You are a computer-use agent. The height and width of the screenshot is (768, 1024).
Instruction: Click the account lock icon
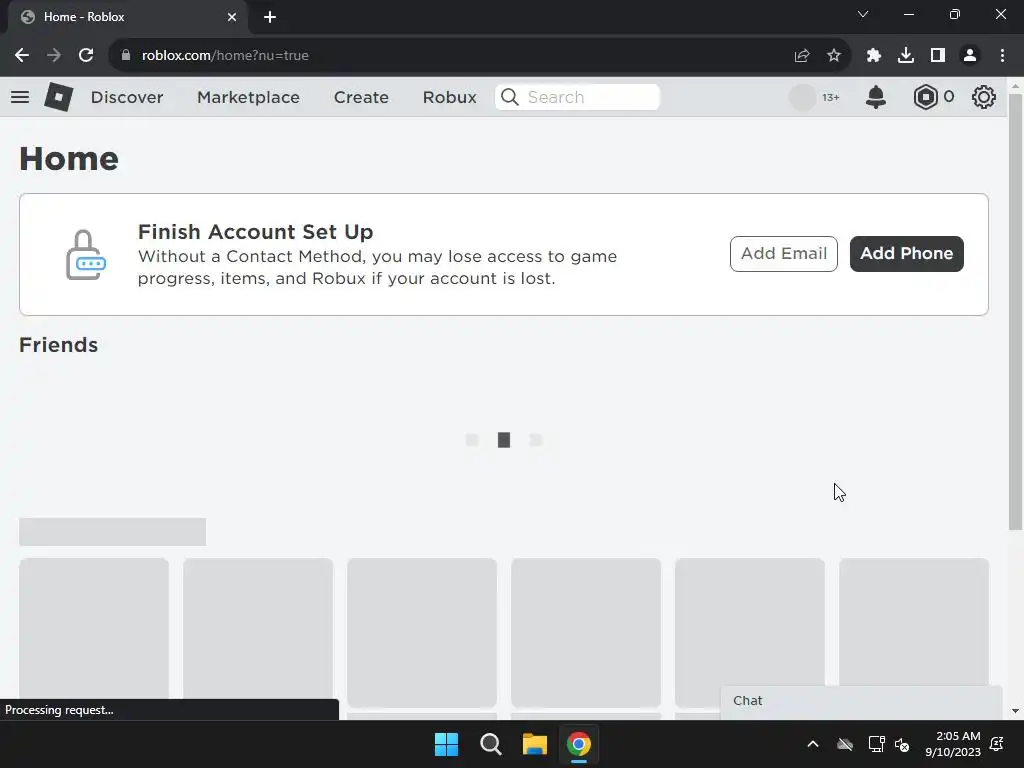(x=86, y=255)
